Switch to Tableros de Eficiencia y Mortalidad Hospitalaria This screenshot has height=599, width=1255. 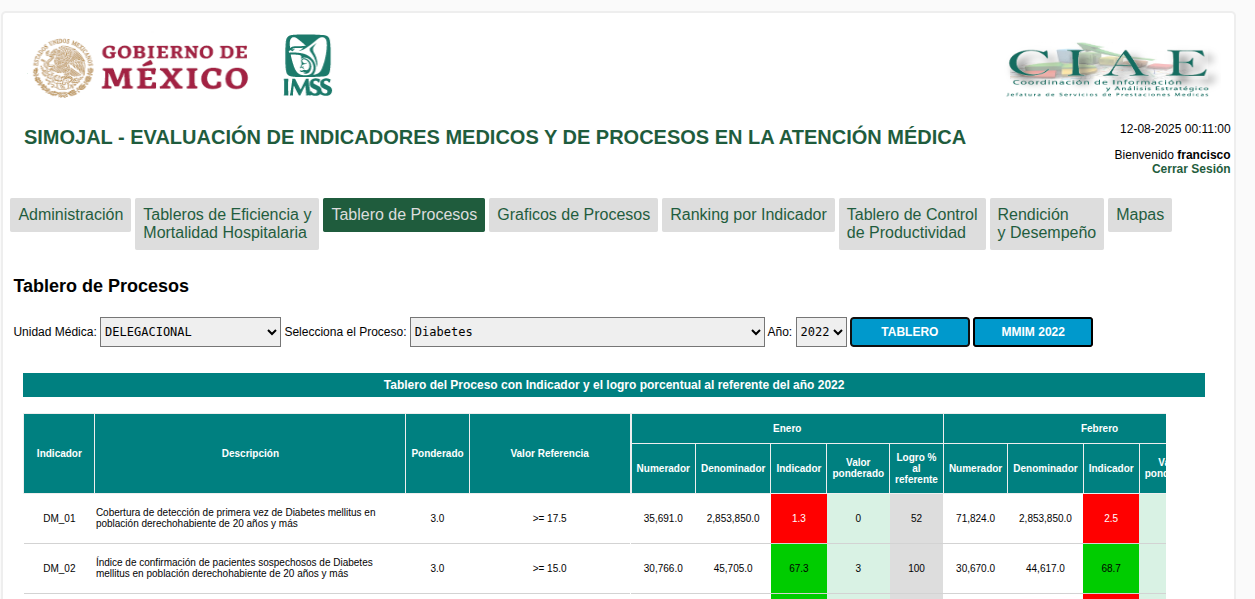227,224
